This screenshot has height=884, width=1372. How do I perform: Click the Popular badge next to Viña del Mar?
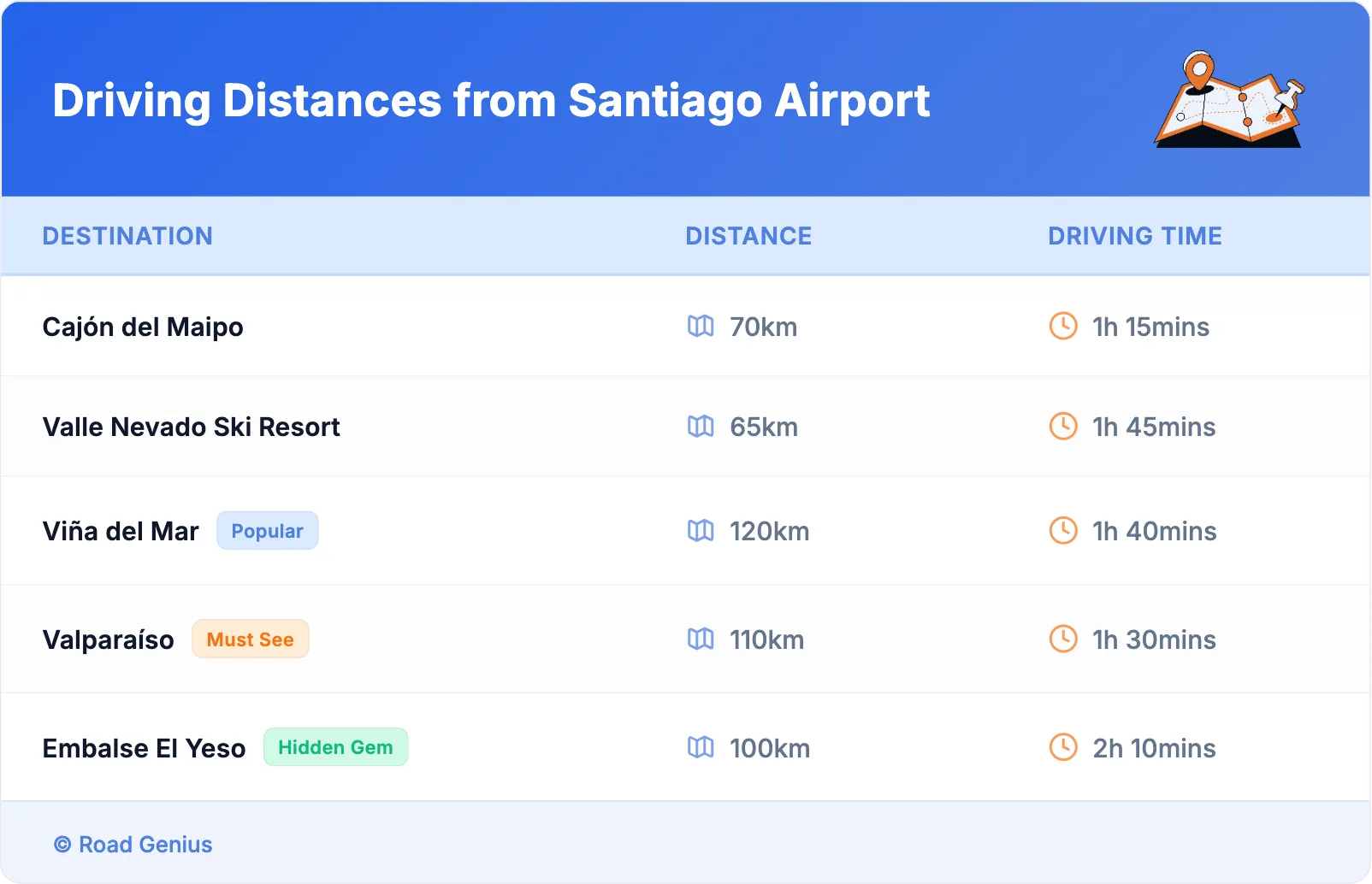pos(267,531)
